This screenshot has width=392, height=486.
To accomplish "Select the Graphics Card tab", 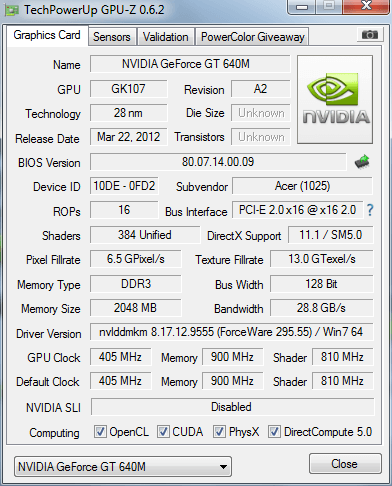I will (x=47, y=35).
